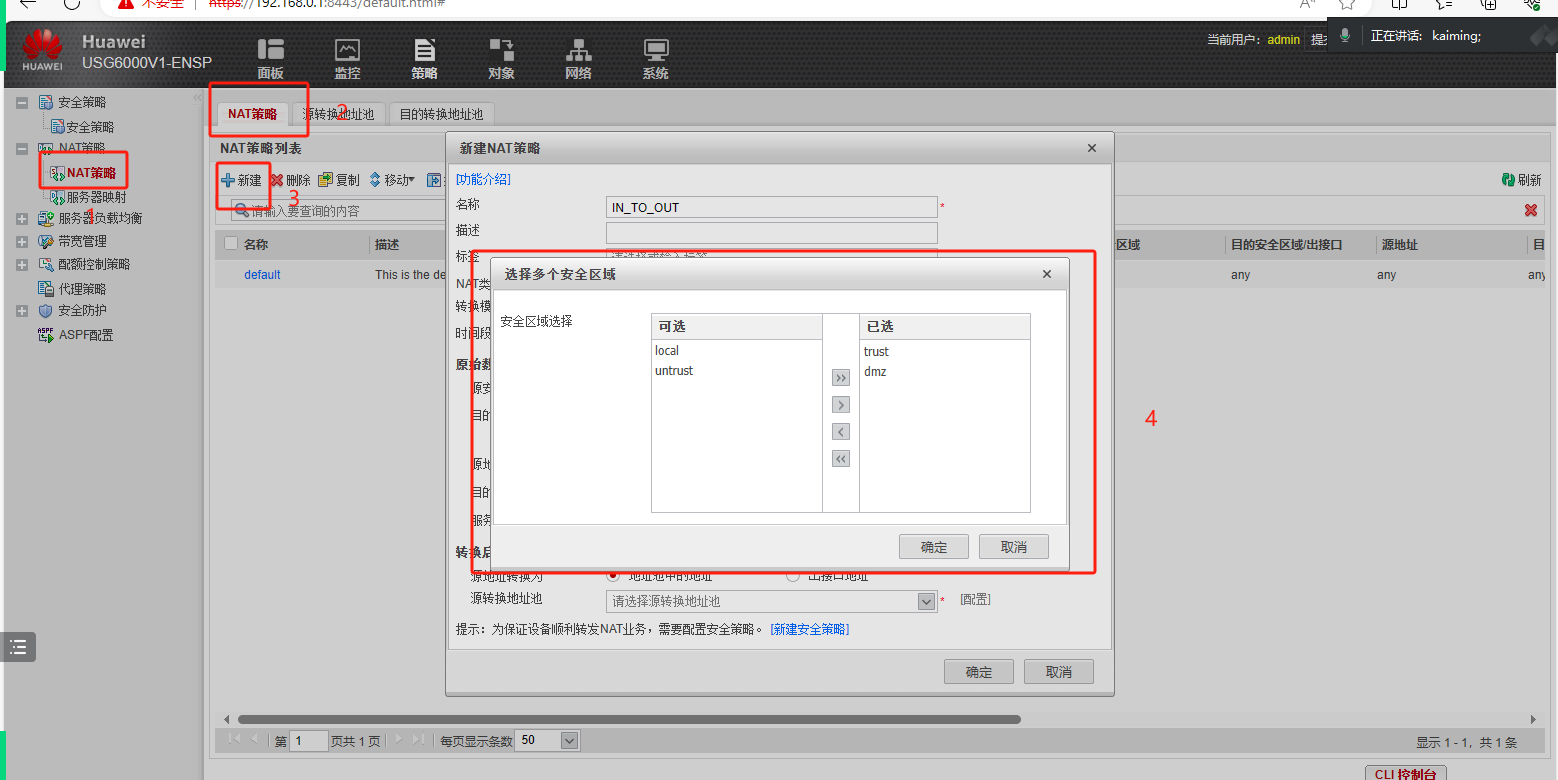Select 服务器映射 in the tree

(96, 197)
